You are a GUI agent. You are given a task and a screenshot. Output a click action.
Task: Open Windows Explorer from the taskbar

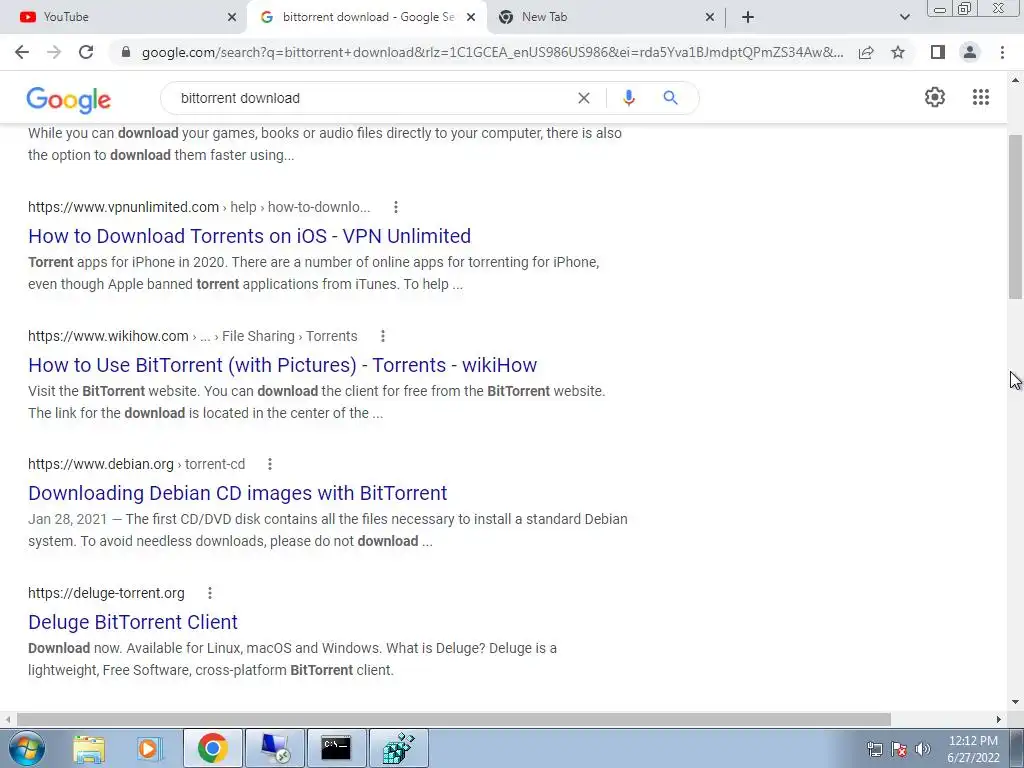(x=89, y=748)
